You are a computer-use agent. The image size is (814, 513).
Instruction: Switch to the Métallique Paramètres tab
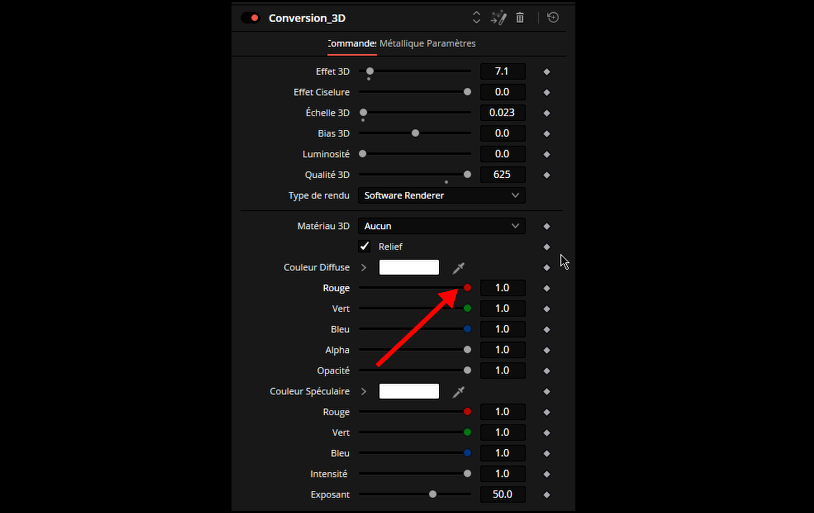coord(428,44)
